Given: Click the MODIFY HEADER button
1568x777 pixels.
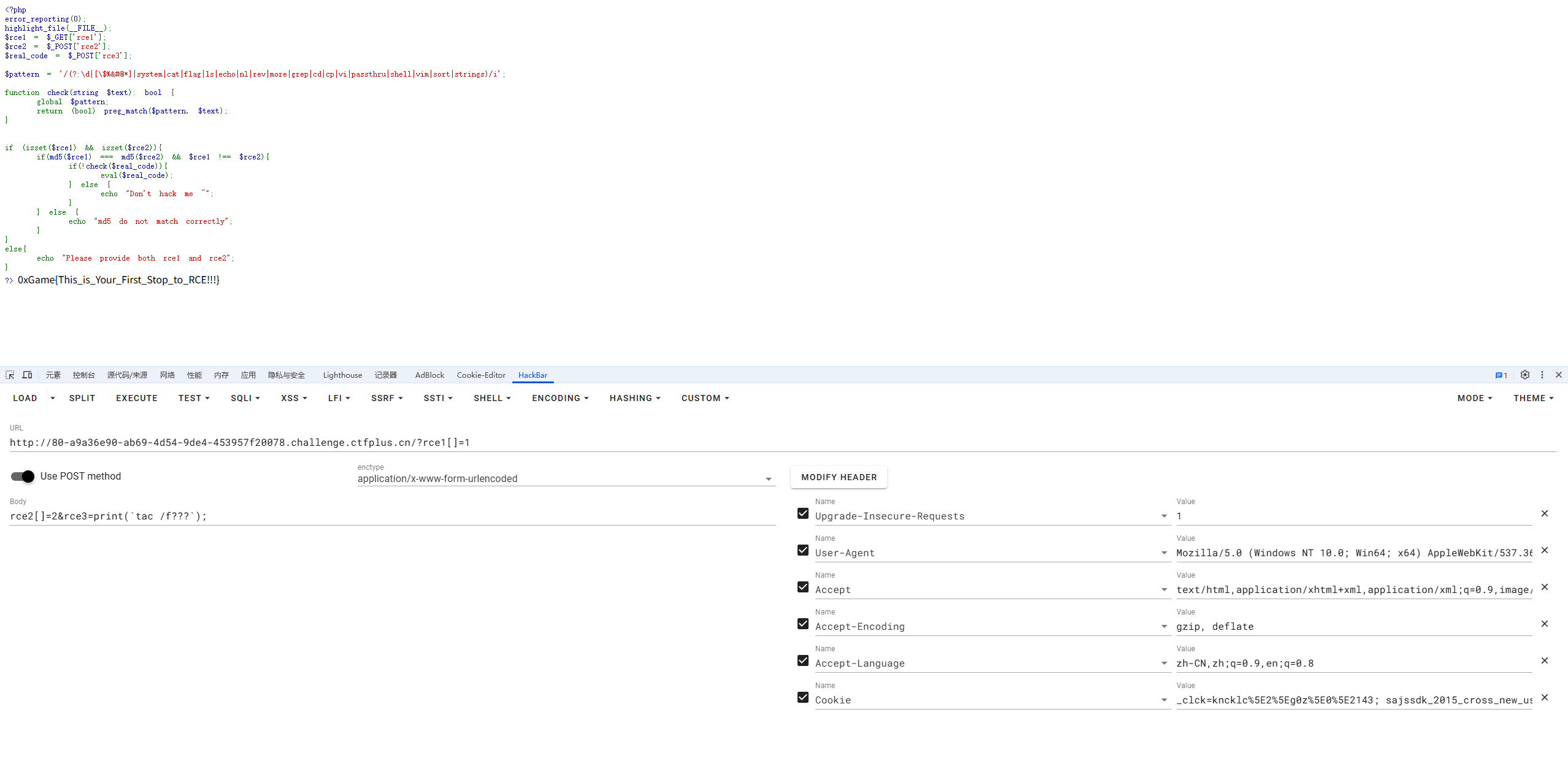Looking at the screenshot, I should coord(838,477).
